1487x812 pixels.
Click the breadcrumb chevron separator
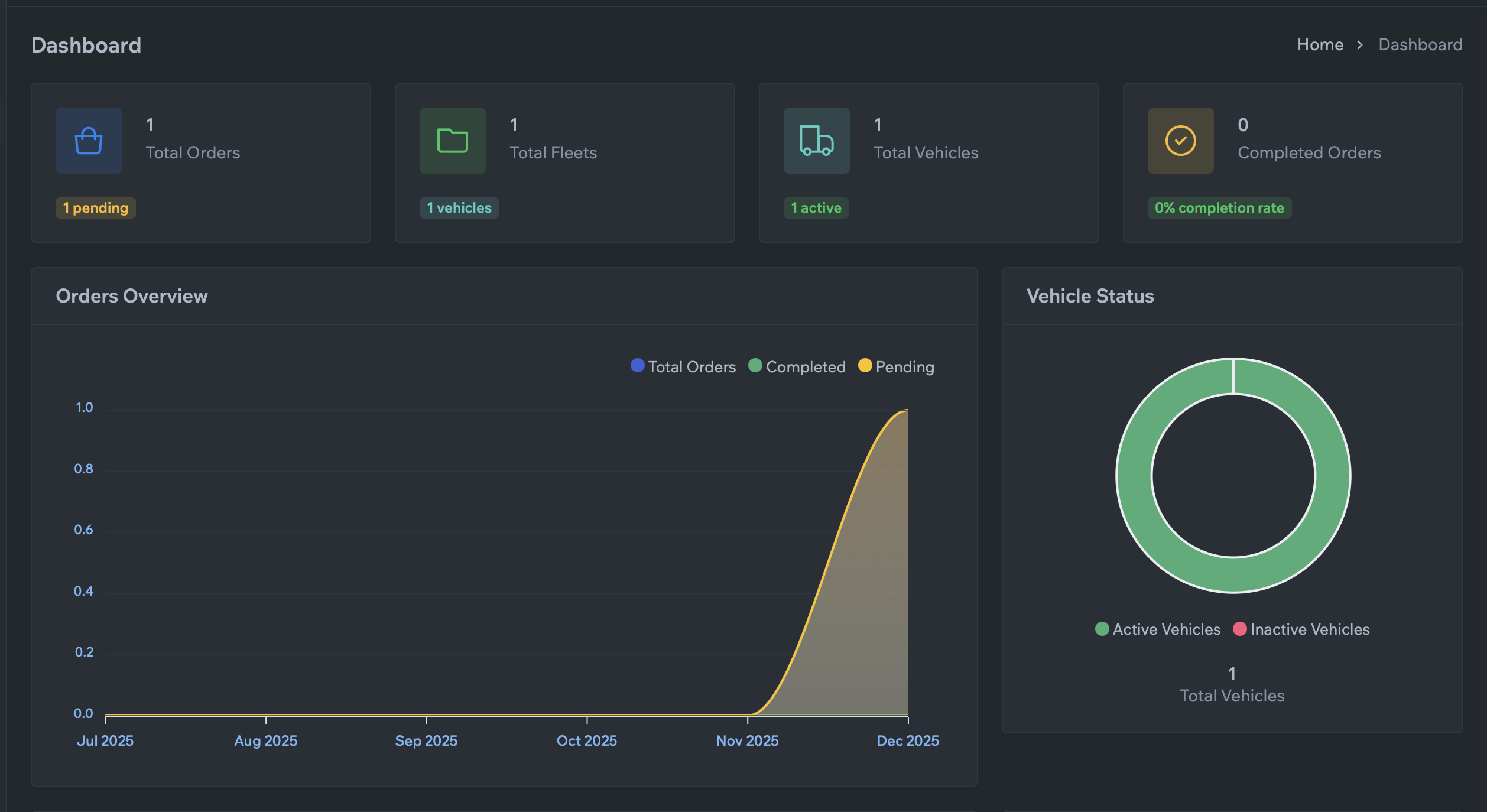[1360, 45]
